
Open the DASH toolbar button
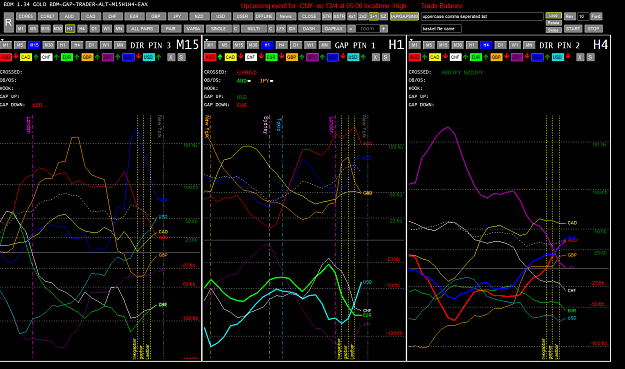(309, 29)
